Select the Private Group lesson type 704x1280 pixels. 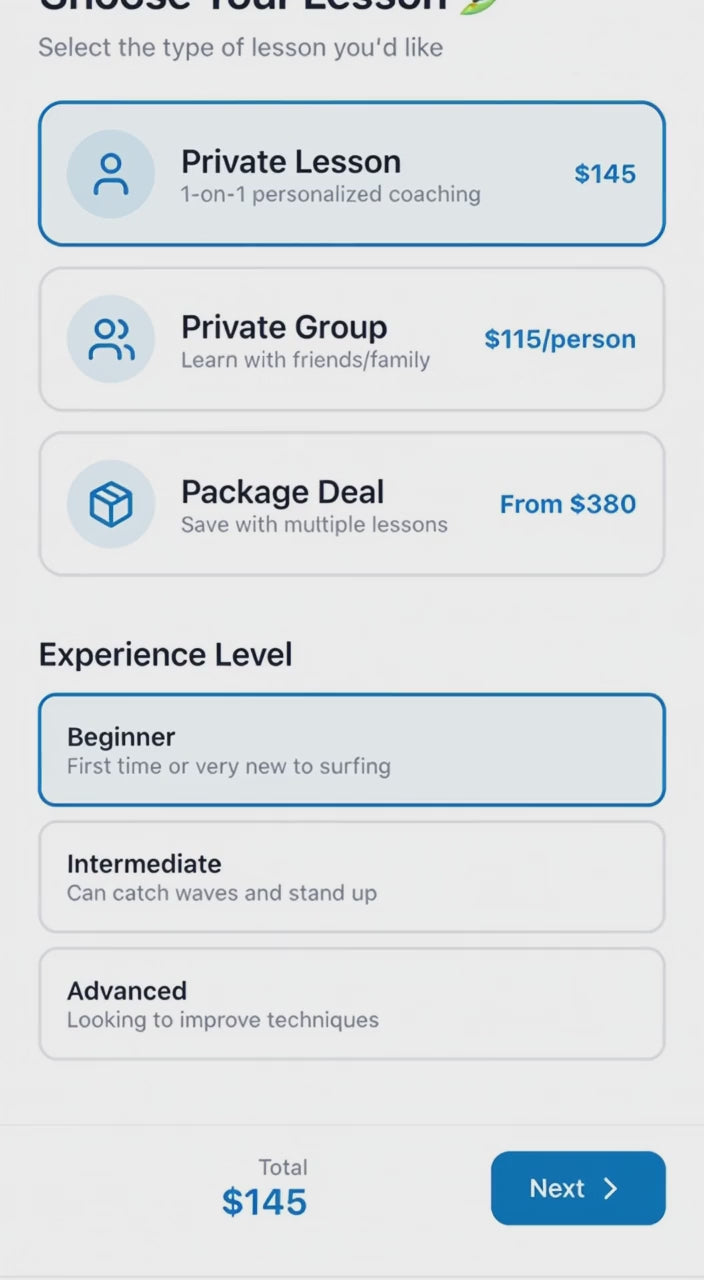(352, 339)
